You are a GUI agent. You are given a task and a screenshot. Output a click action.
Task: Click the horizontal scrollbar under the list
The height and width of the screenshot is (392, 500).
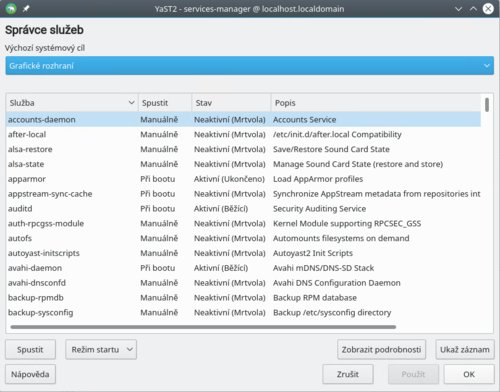[x=203, y=327]
